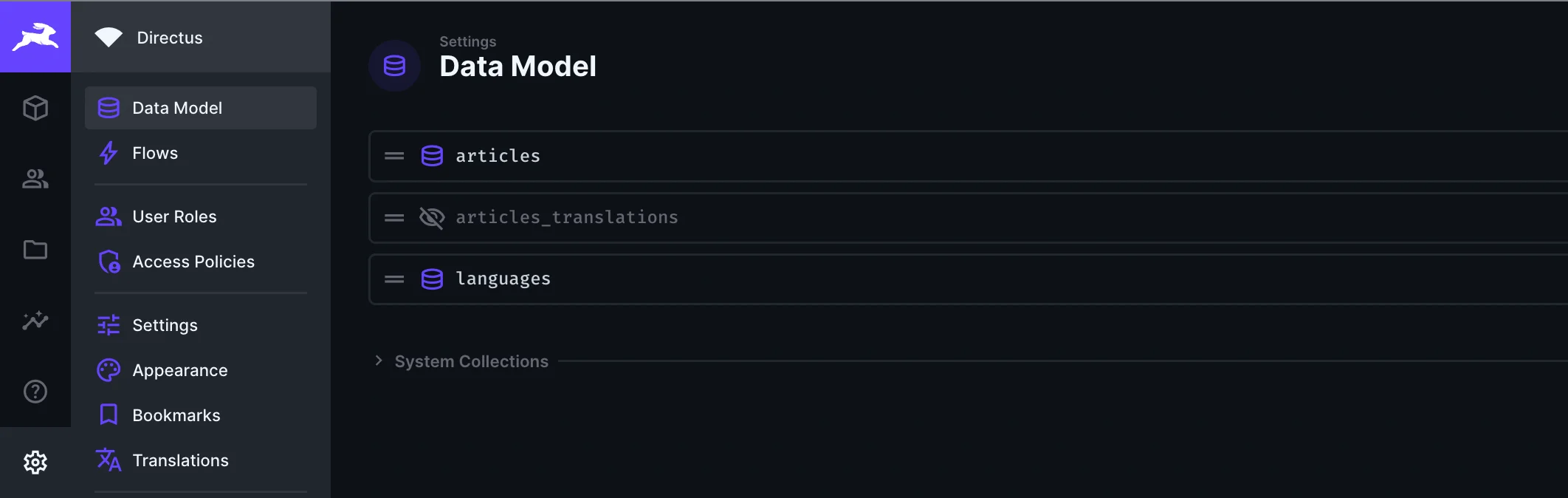Grab the languages row drag handle
This screenshot has width=1568, height=498.
pyautogui.click(x=394, y=279)
